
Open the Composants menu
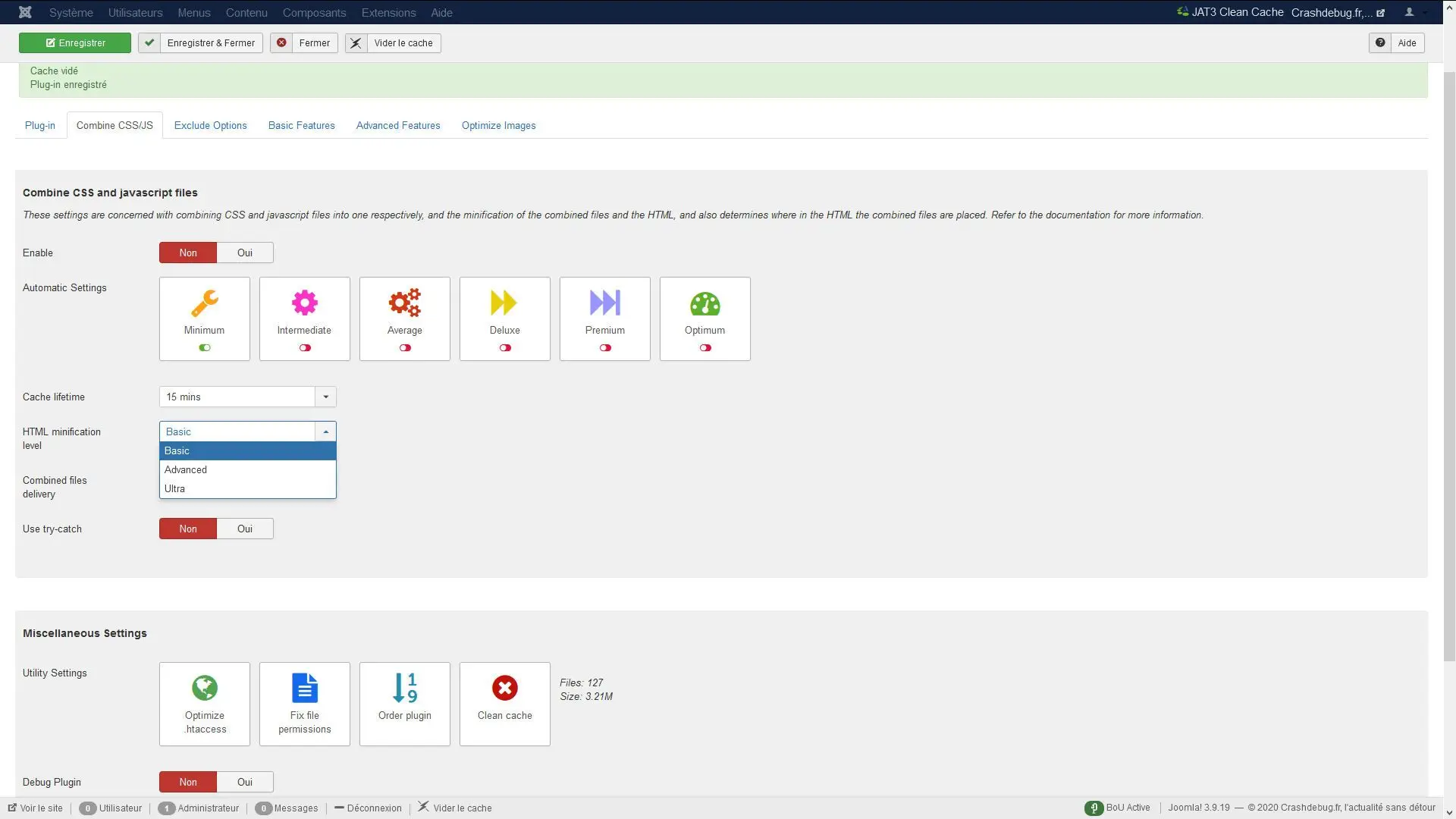[x=314, y=12]
